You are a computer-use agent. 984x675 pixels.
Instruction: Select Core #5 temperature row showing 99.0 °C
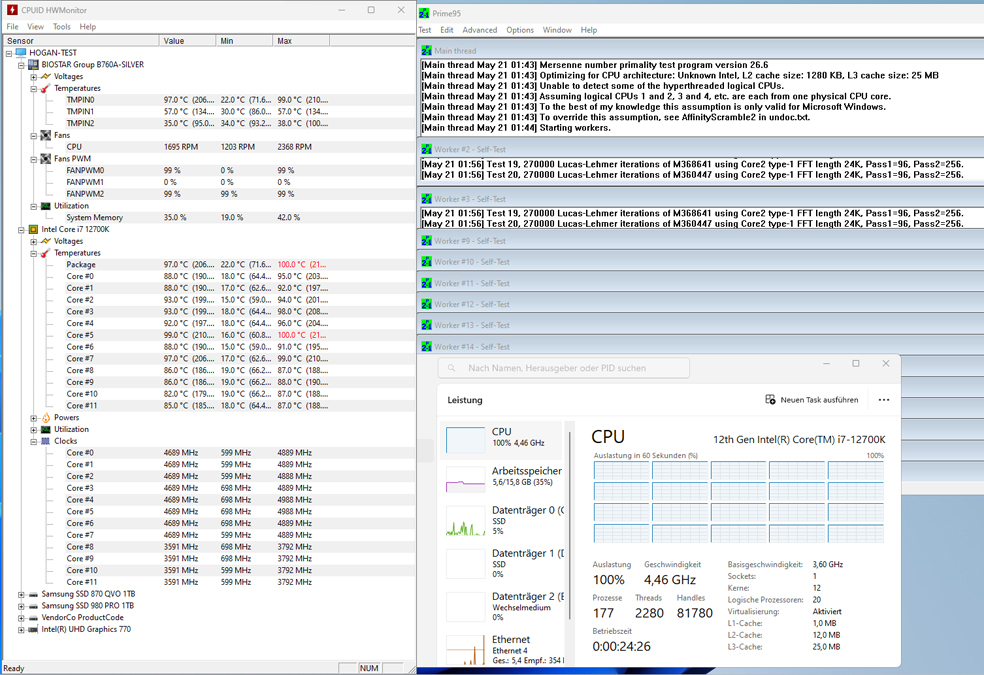pos(210,336)
